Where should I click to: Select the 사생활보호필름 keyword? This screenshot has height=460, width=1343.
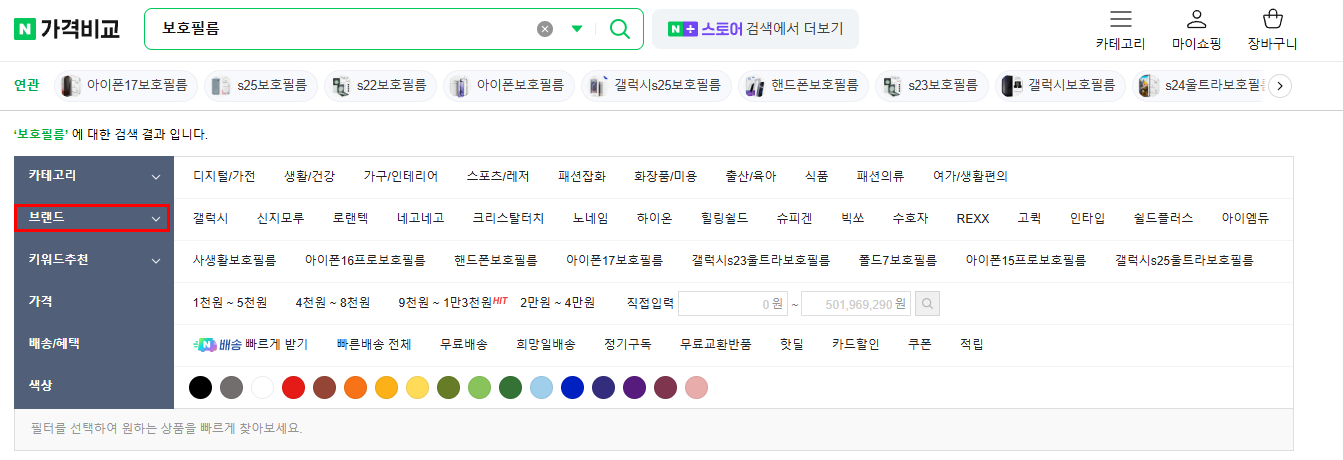point(234,260)
